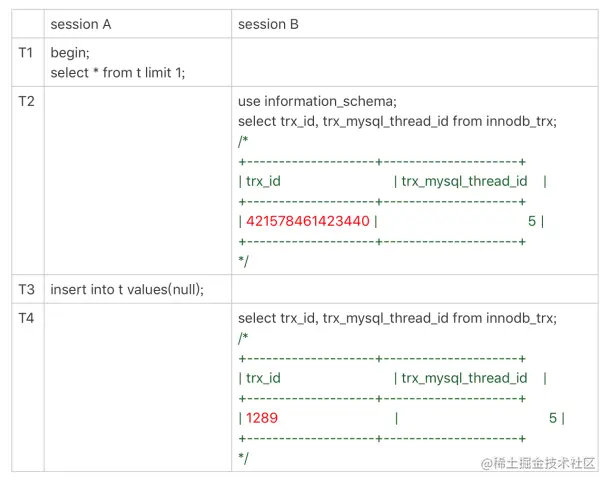Click the red value 421578461423440

pyautogui.click(x=308, y=221)
